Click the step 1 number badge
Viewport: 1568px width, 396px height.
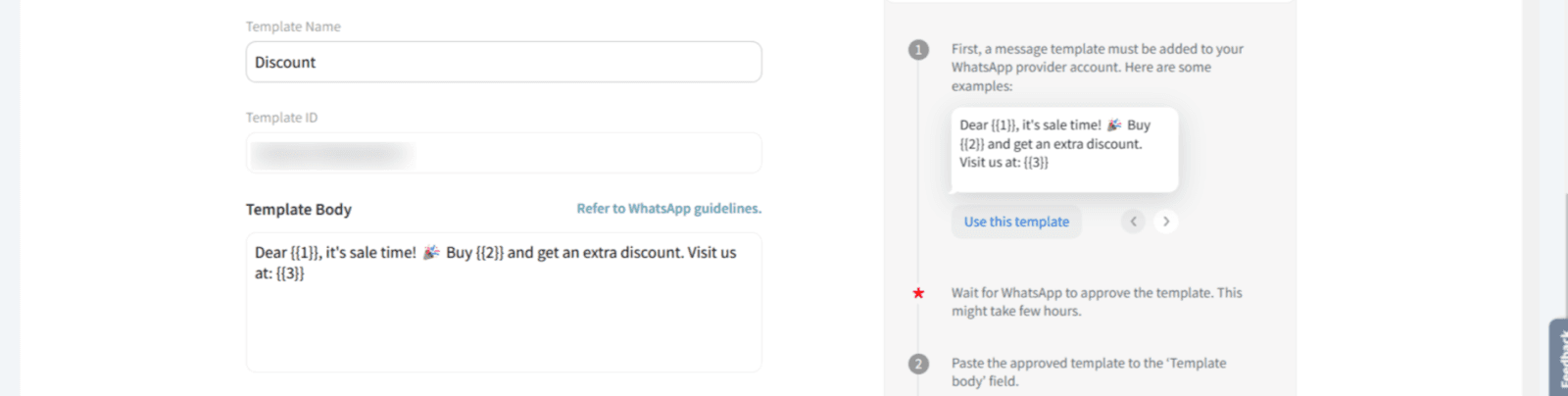pos(918,49)
